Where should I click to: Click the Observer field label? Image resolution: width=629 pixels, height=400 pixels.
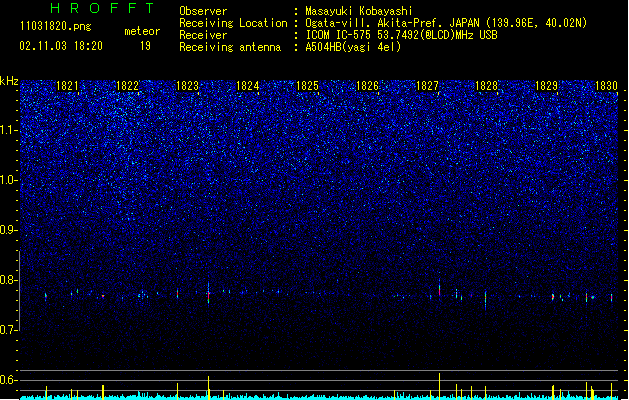tap(203, 11)
